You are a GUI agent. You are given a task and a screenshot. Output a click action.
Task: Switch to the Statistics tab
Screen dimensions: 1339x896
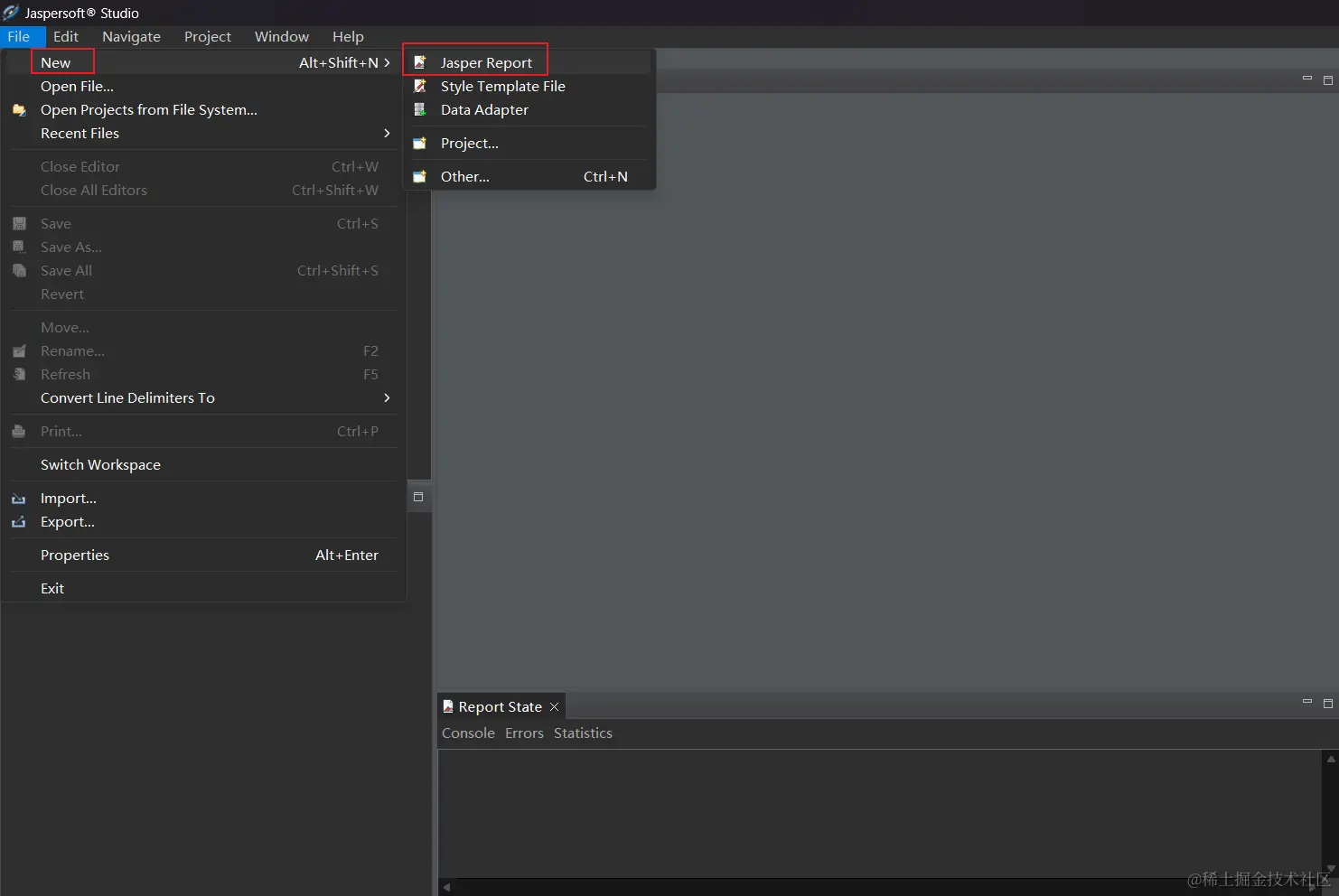pyautogui.click(x=583, y=733)
